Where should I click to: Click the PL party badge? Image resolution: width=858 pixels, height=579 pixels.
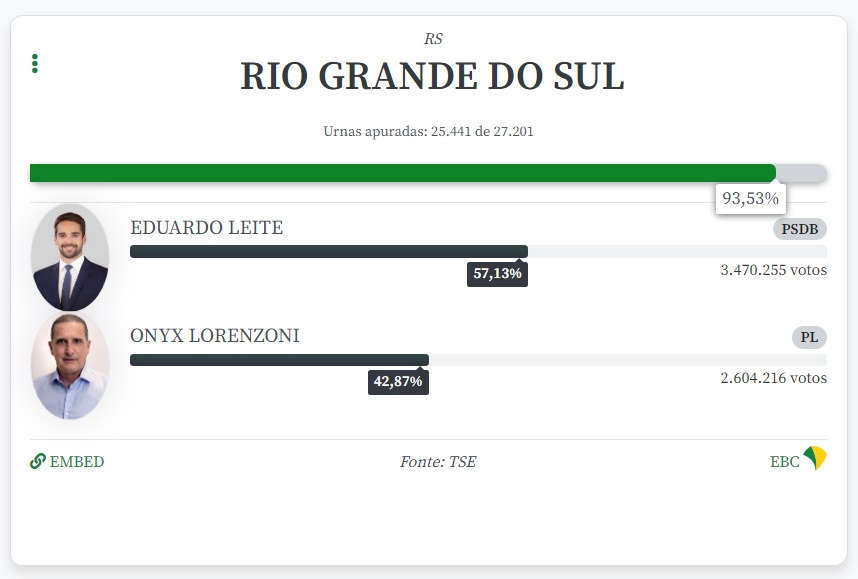click(809, 338)
